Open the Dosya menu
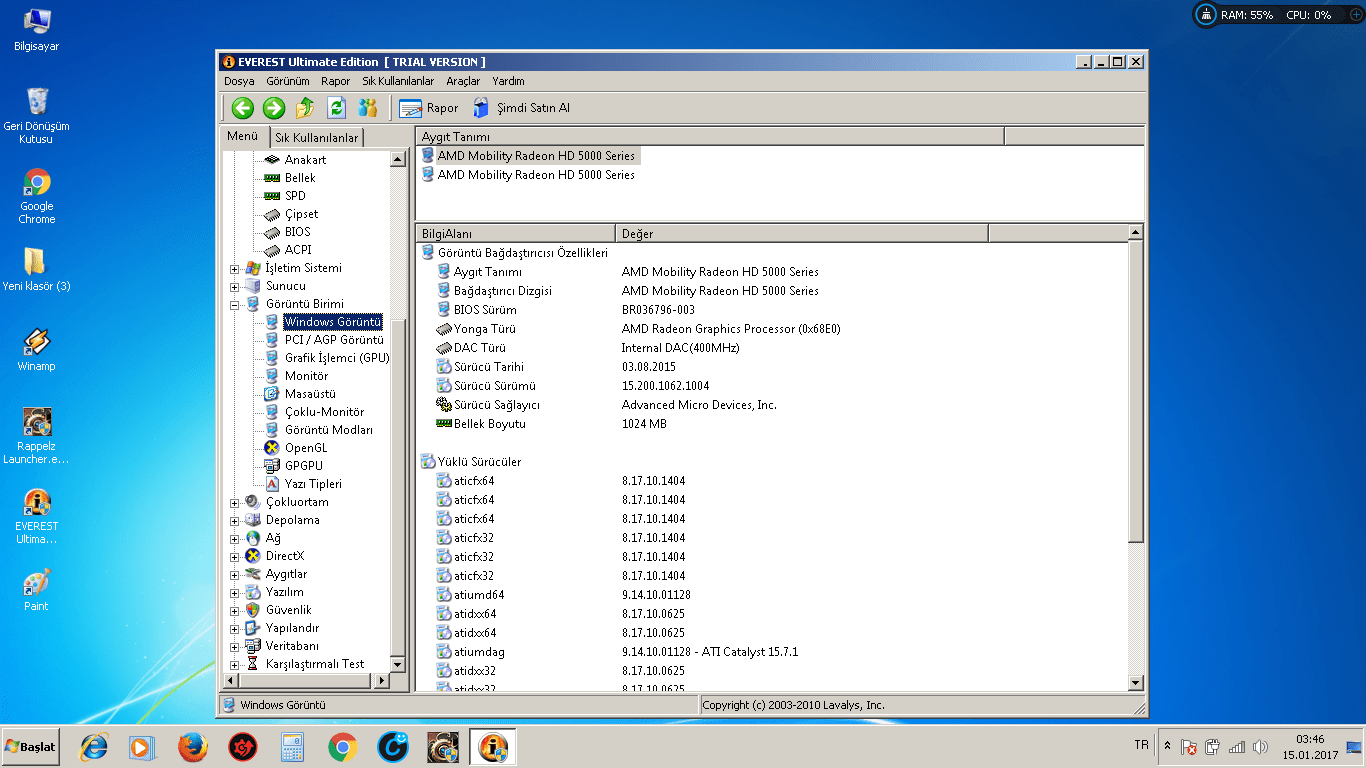The height and width of the screenshot is (768, 1366). click(x=239, y=81)
